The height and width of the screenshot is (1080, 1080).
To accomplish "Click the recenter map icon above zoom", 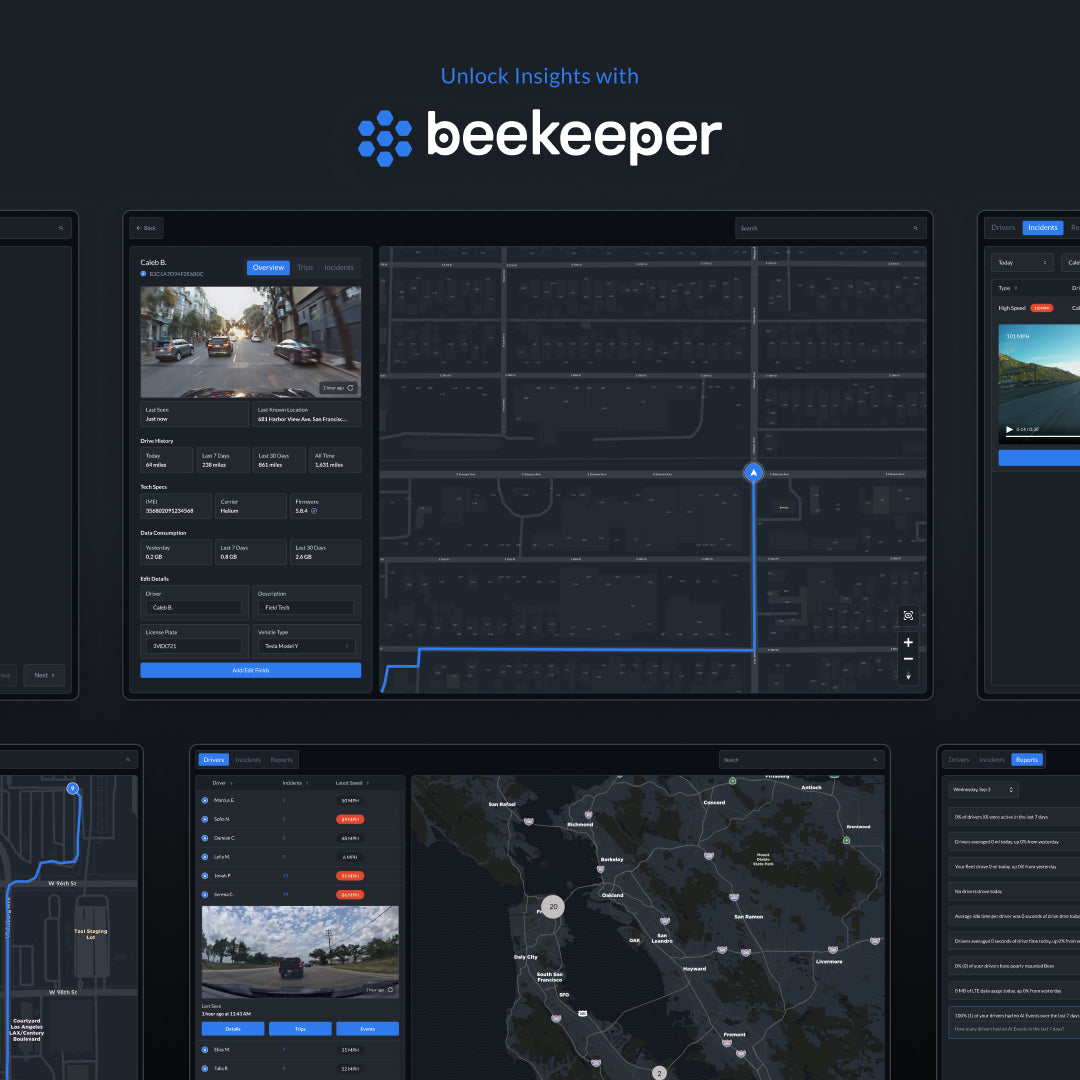I will (x=908, y=616).
